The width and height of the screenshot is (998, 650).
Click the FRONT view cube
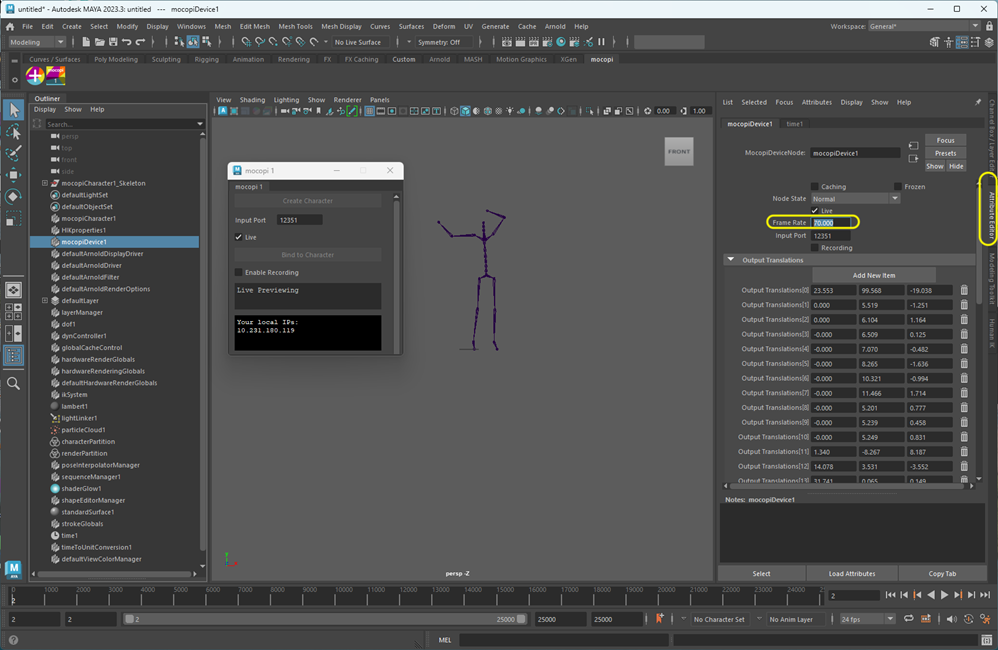[679, 152]
